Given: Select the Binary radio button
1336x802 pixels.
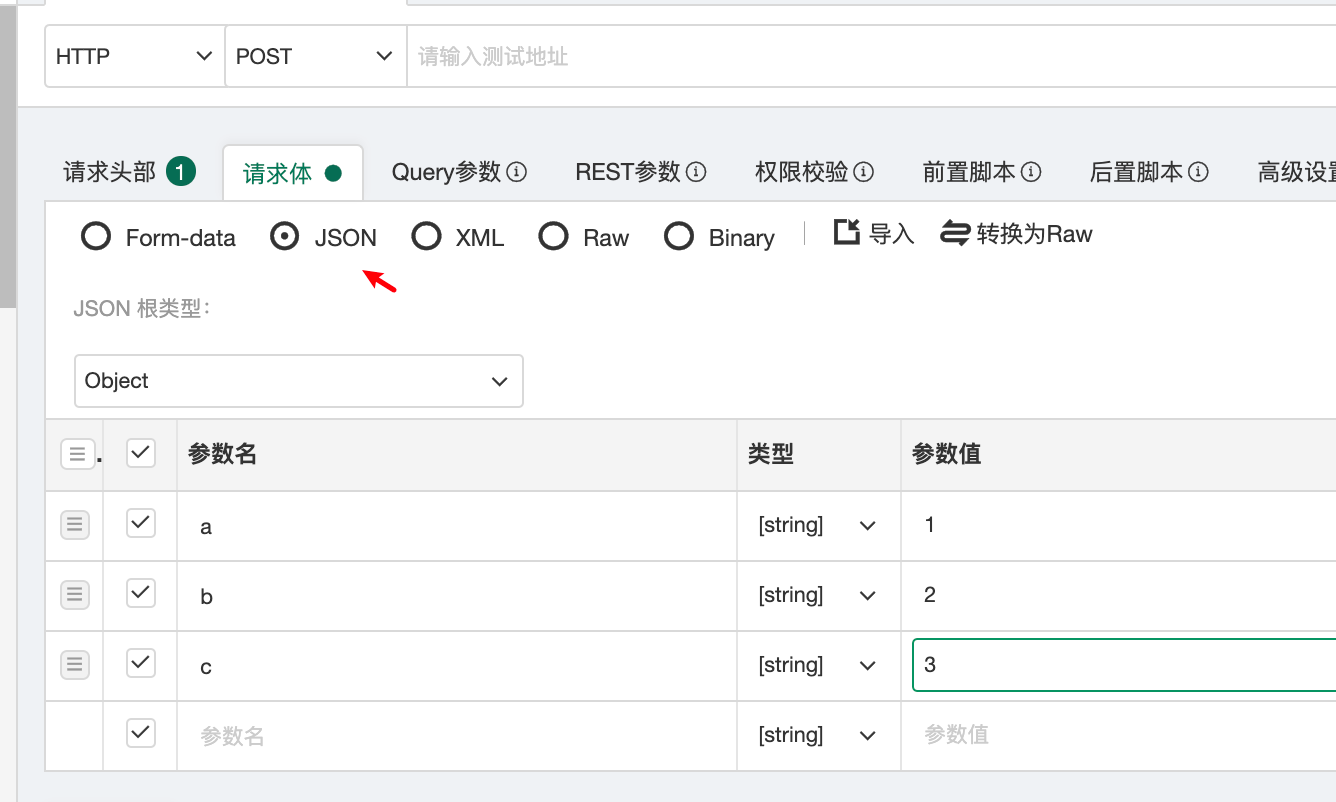Looking at the screenshot, I should tap(680, 237).
